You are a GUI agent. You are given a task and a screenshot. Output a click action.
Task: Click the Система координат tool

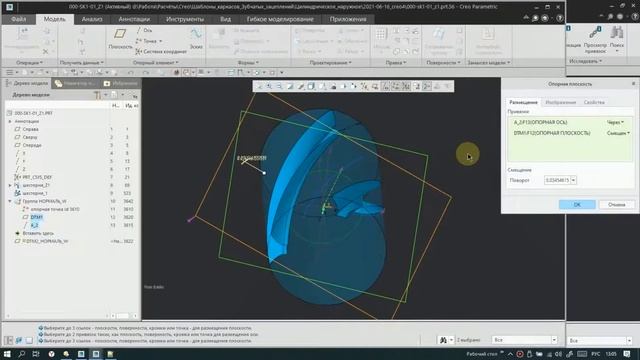(161, 51)
